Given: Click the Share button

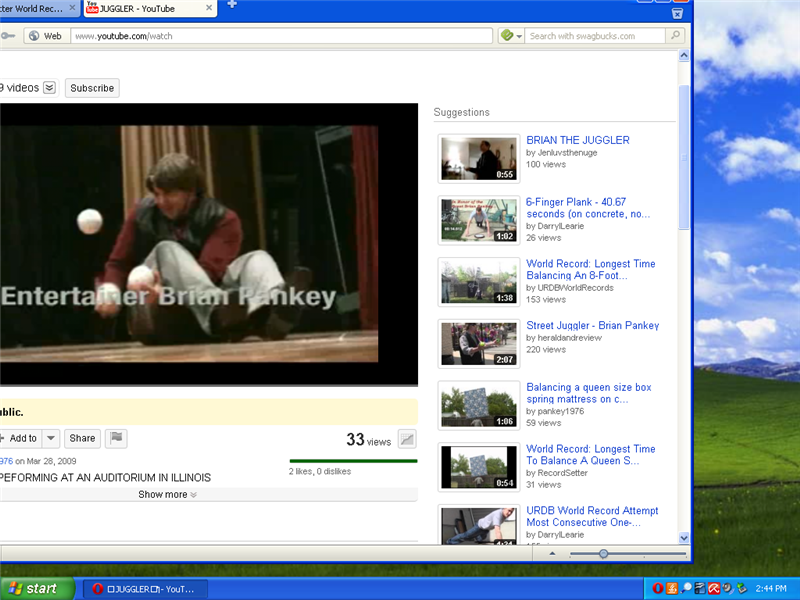Looking at the screenshot, I should (82, 438).
